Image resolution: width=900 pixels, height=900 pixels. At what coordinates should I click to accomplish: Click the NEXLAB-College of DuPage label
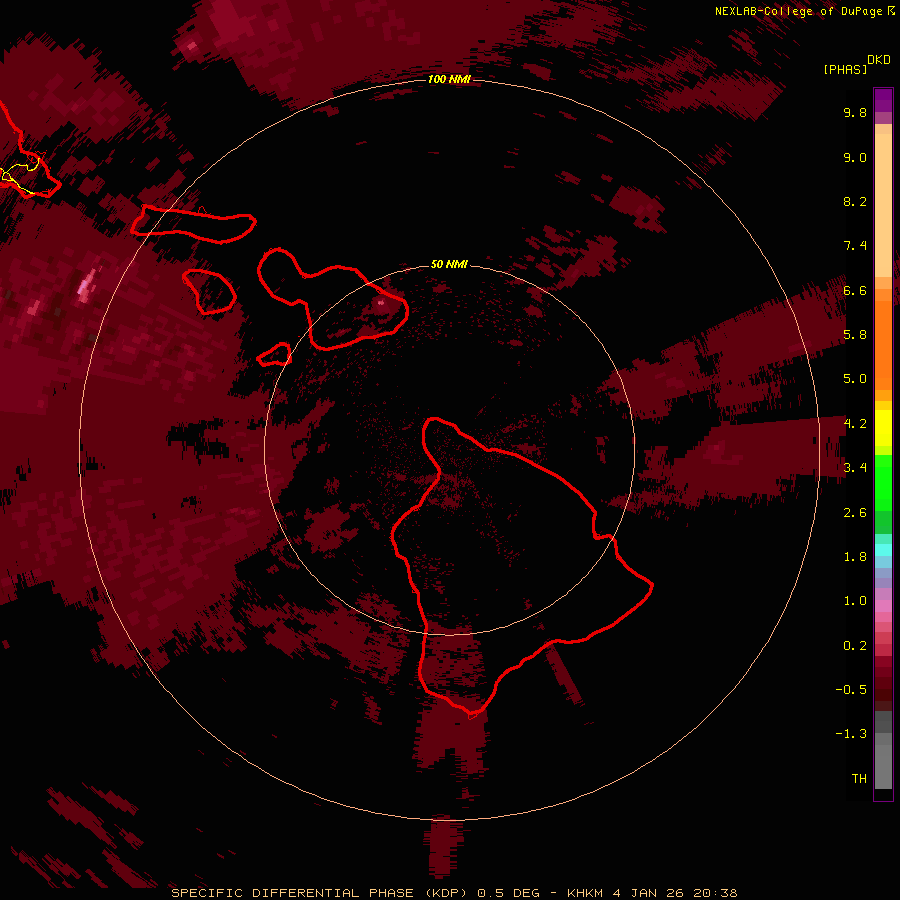798,11
